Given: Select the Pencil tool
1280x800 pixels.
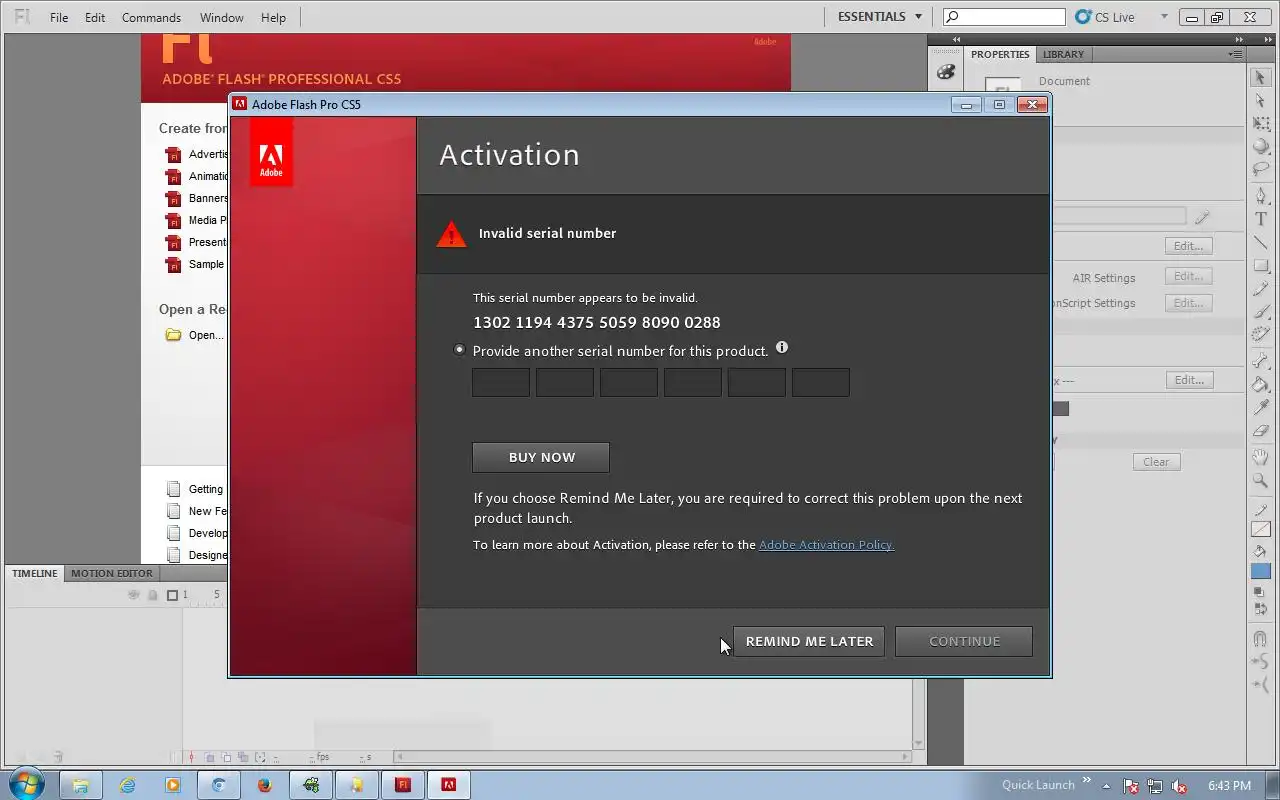Looking at the screenshot, I should (1260, 289).
